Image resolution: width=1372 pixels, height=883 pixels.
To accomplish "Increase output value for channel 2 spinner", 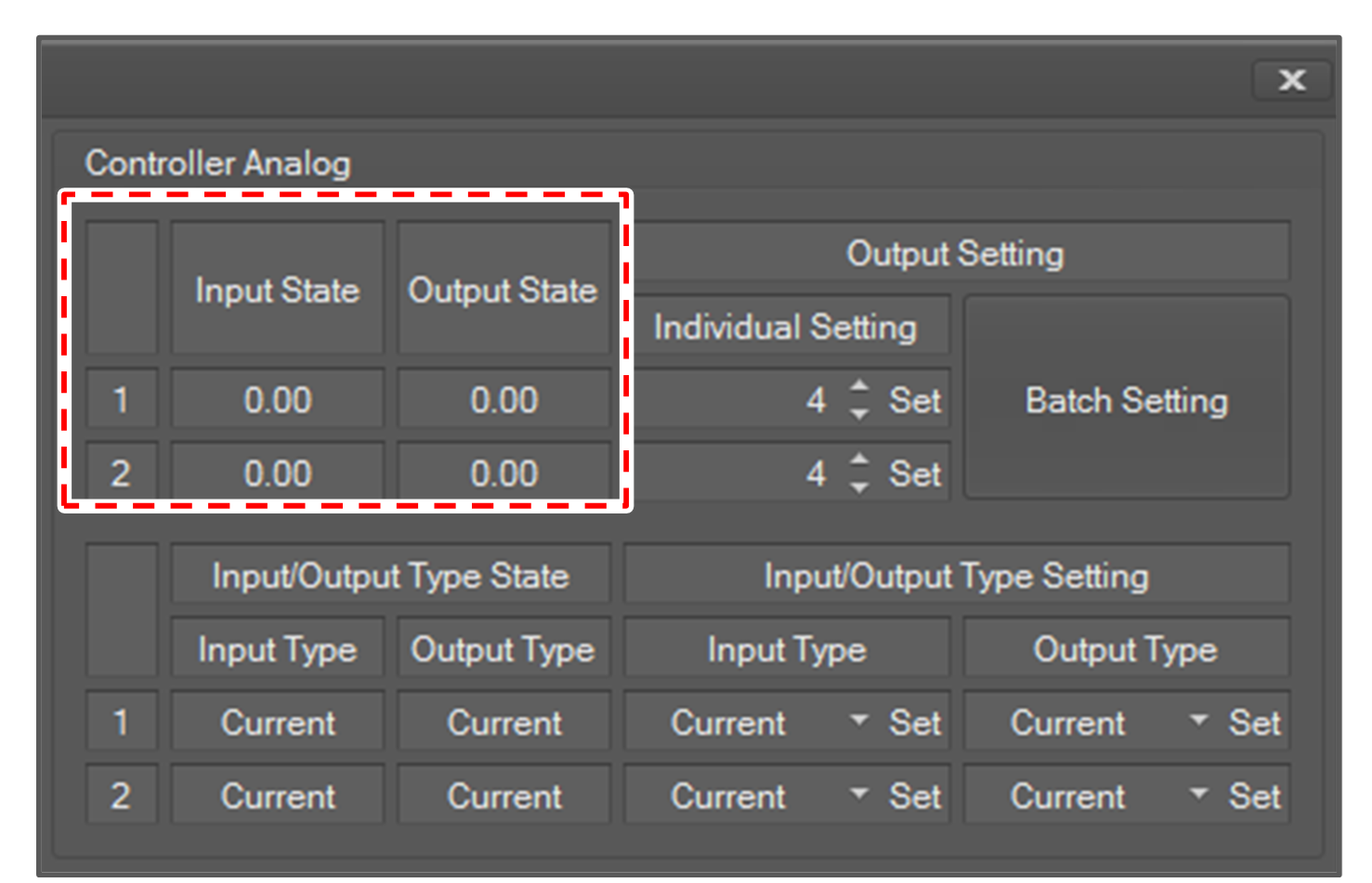I will point(860,459).
